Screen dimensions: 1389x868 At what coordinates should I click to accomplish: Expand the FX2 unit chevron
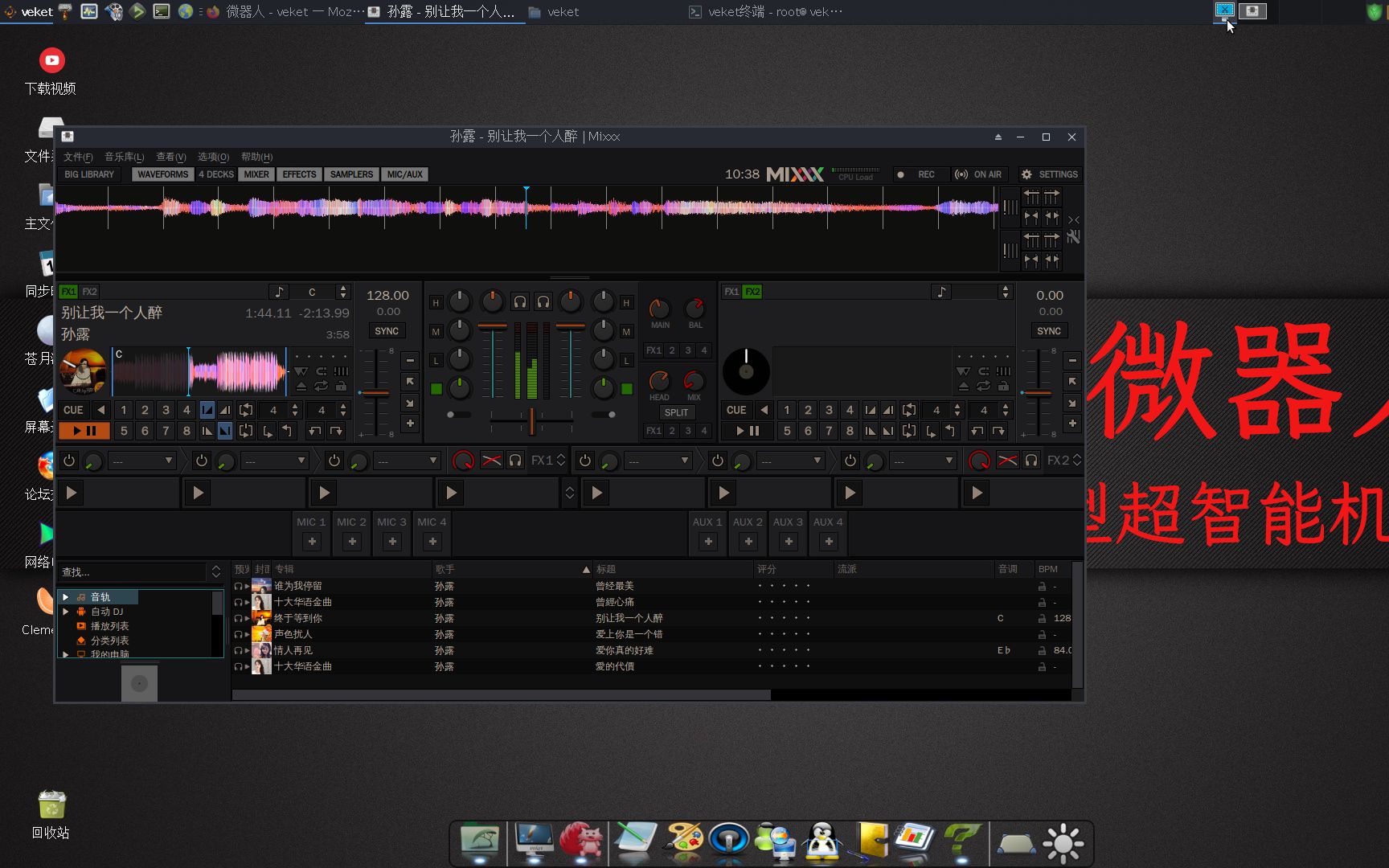click(x=1077, y=461)
